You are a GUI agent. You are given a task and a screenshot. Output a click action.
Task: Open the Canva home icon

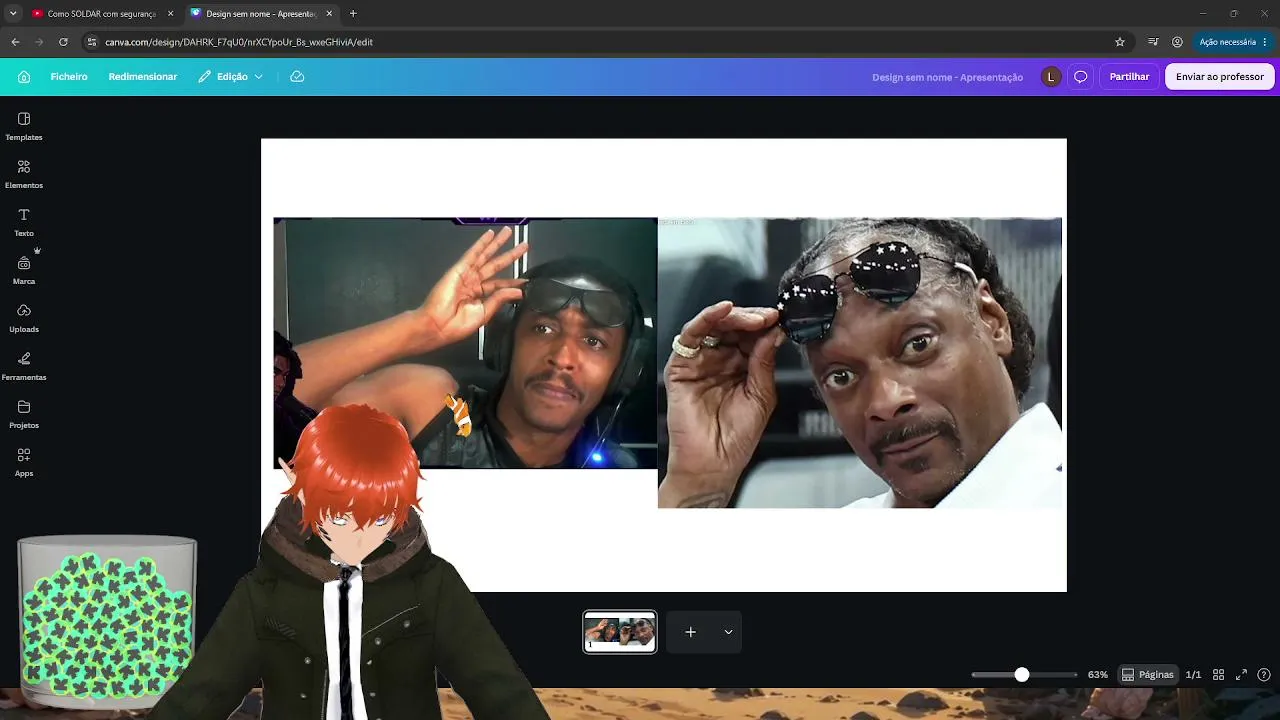click(x=24, y=77)
